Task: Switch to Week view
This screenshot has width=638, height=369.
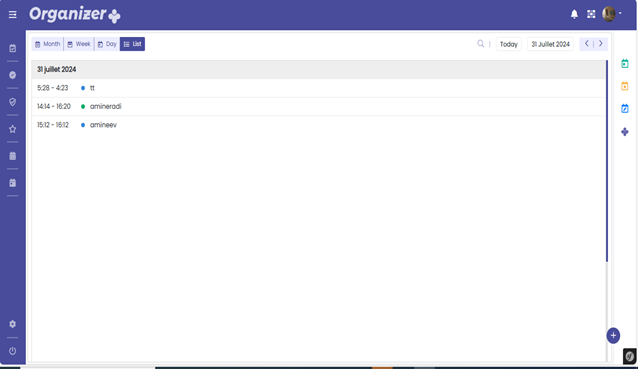Action: pos(79,44)
